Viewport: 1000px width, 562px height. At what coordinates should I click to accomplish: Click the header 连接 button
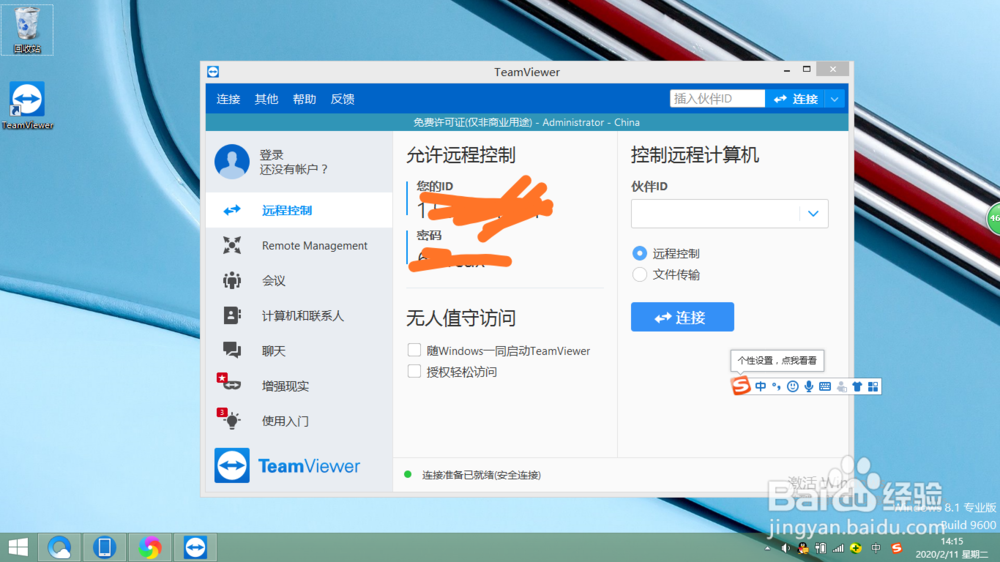[795, 99]
